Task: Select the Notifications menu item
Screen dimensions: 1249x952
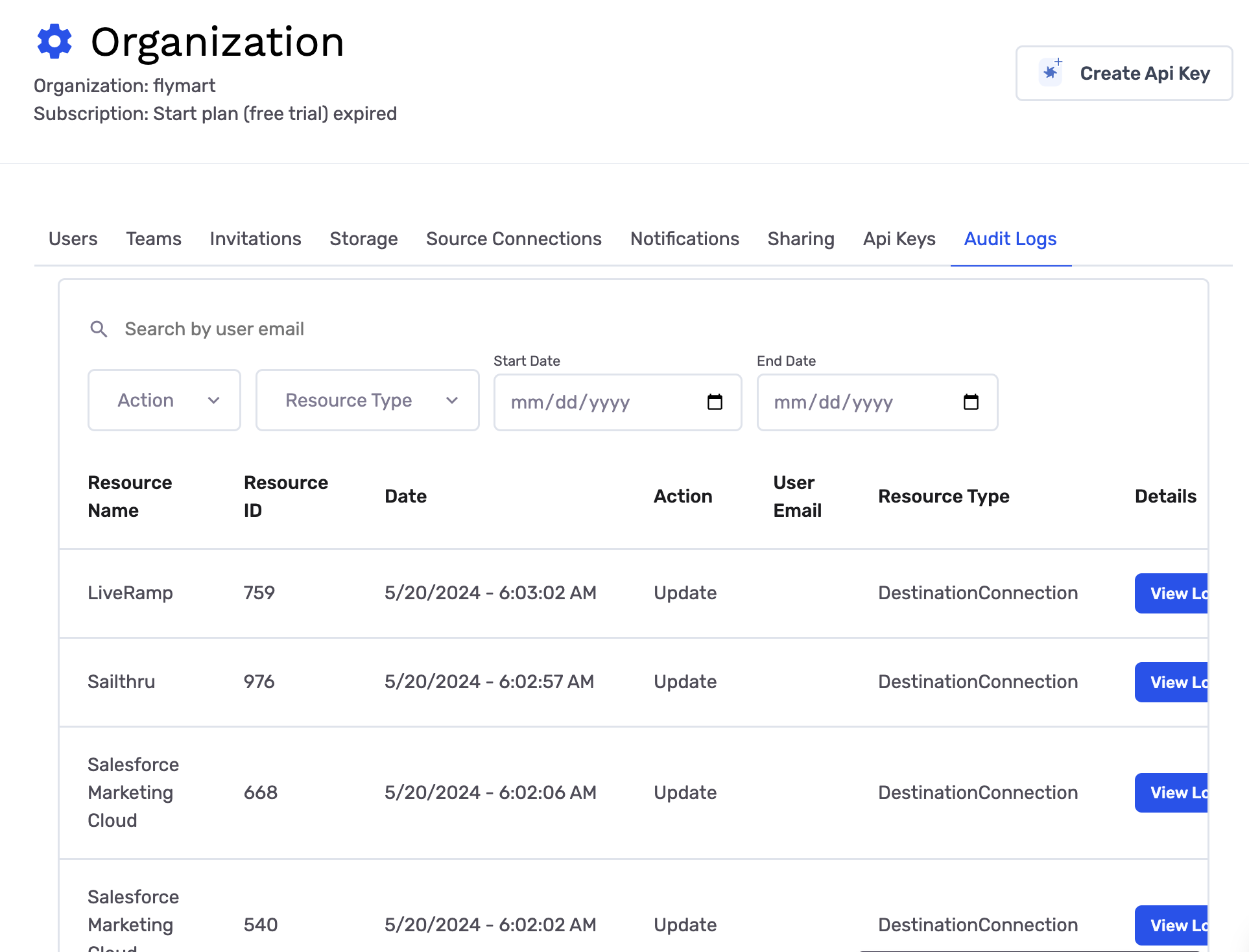Action: (684, 237)
